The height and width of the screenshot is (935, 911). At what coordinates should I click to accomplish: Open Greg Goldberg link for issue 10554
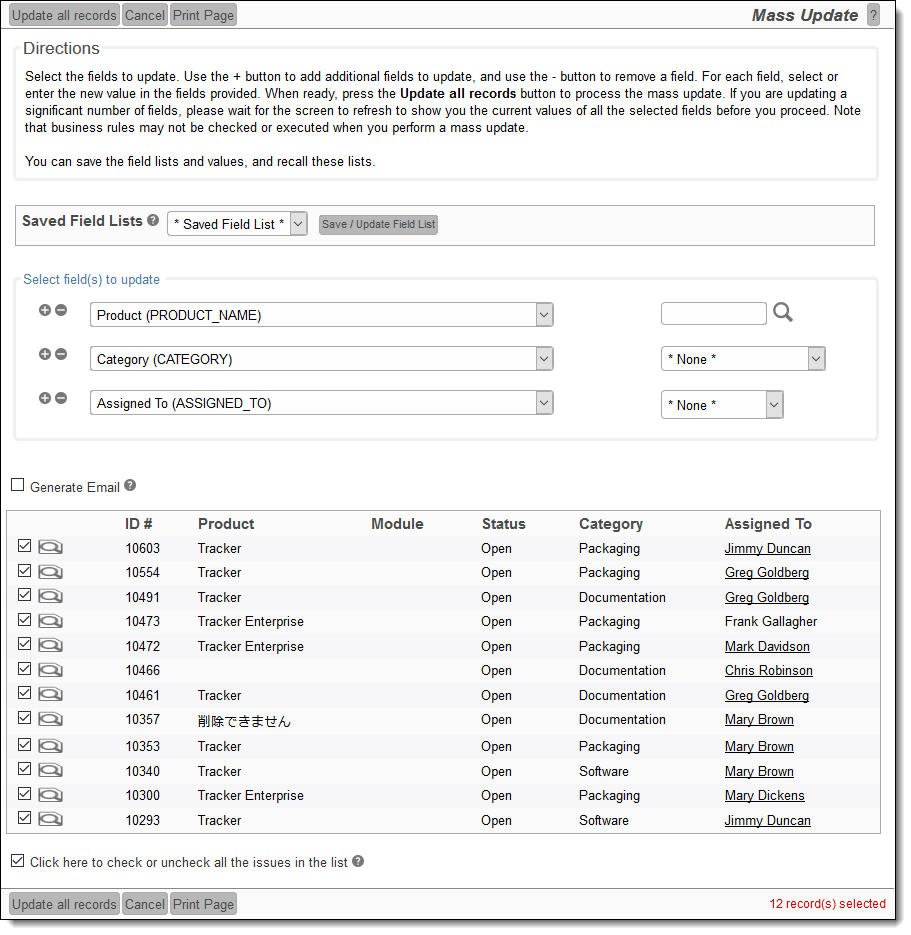click(767, 572)
